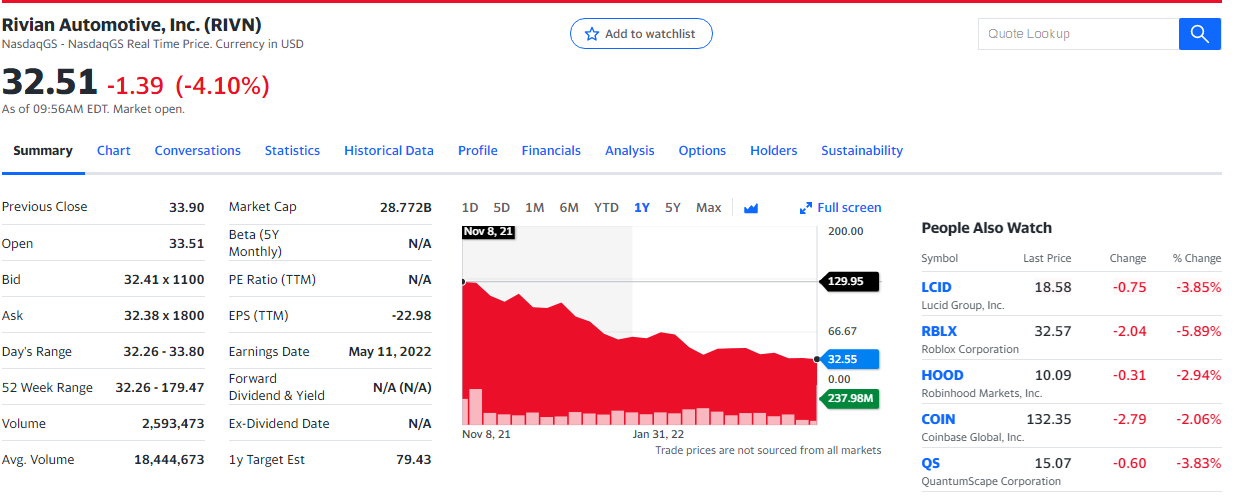
Task: Click the % Change column header
Action: coord(1197,258)
